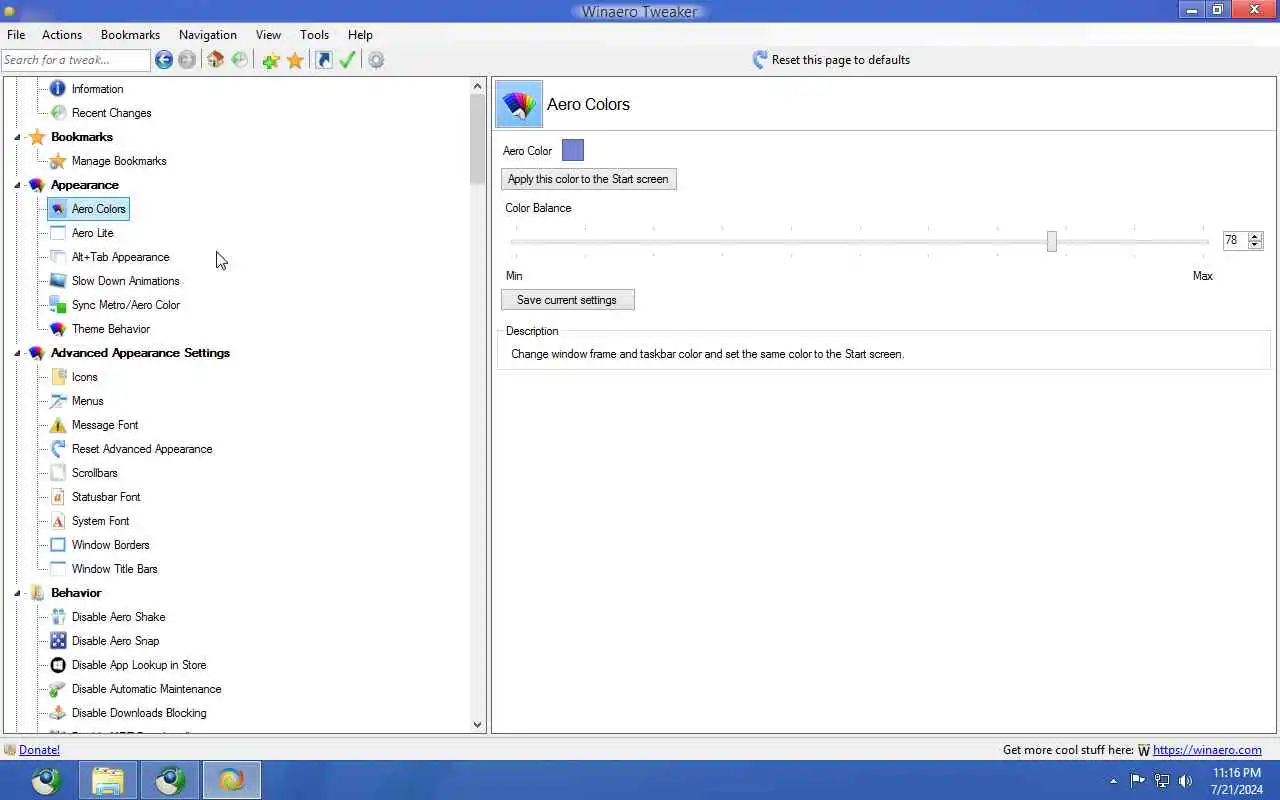Click the volume speaker tray icon
This screenshot has width=1280, height=800.
pyautogui.click(x=1185, y=781)
